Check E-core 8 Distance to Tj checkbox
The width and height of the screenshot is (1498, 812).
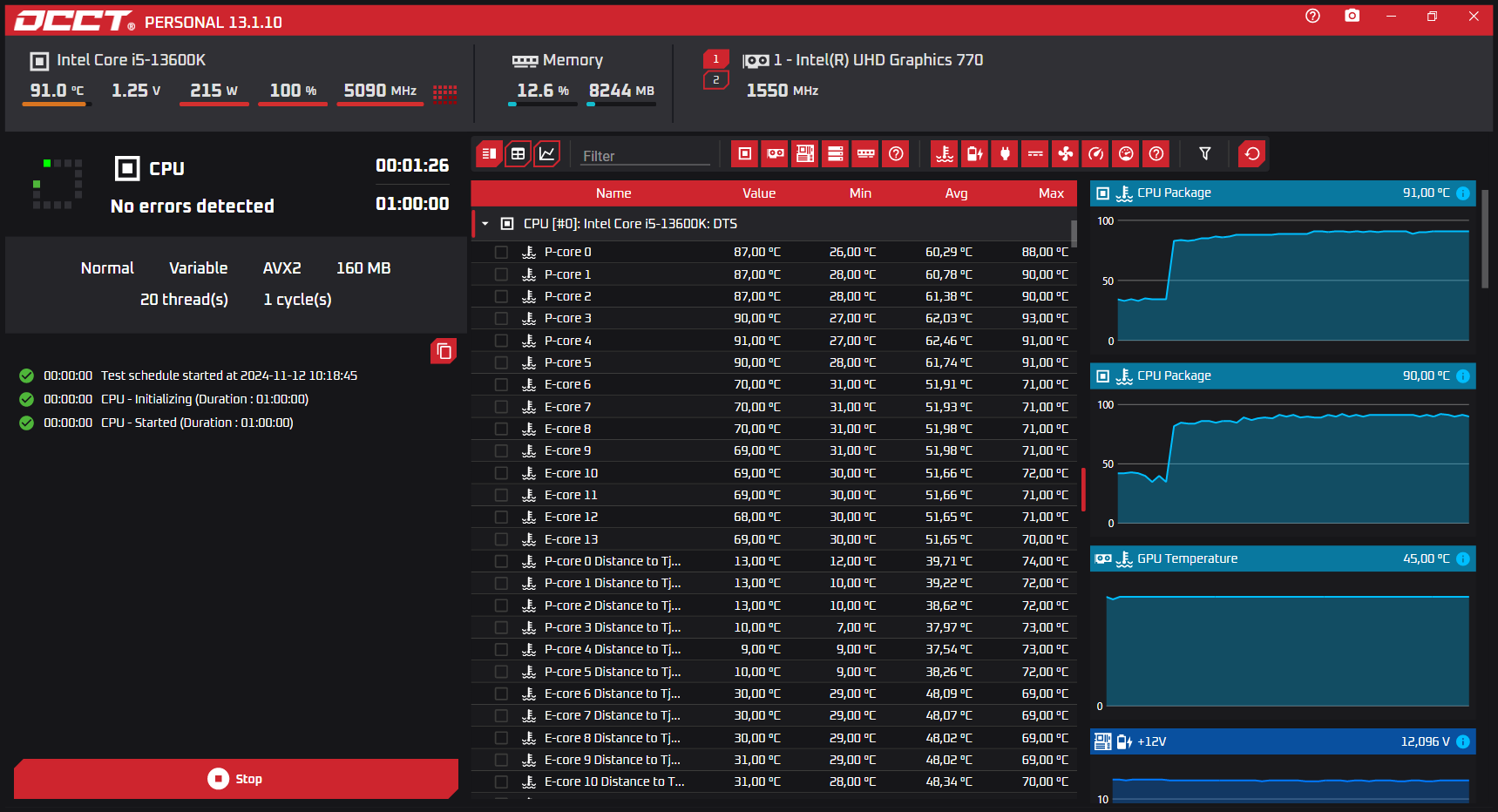click(501, 738)
